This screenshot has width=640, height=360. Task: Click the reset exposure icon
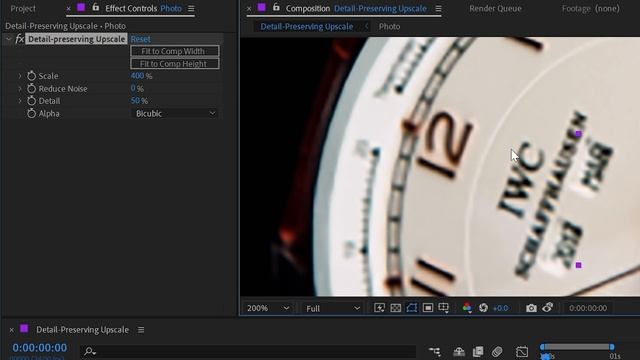[483, 308]
